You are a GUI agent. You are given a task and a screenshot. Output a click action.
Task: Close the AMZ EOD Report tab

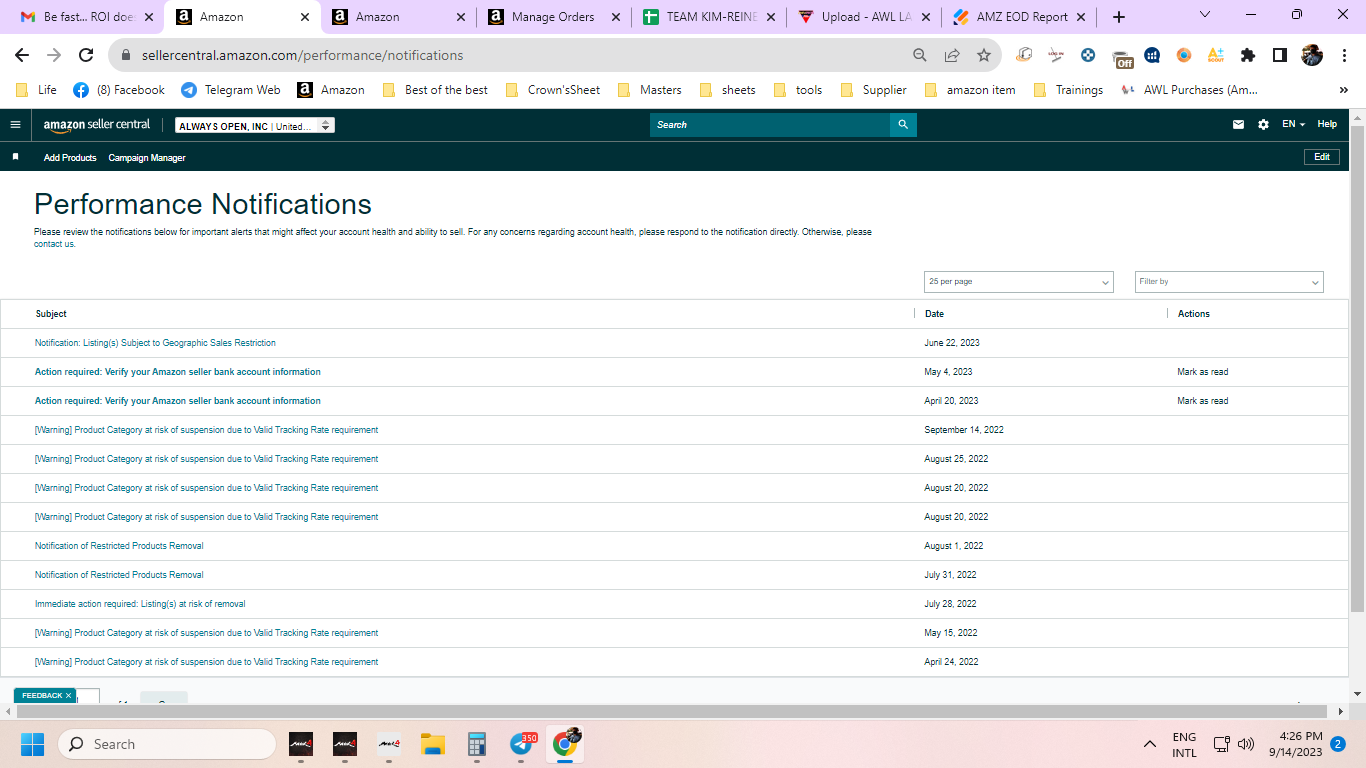click(1081, 17)
